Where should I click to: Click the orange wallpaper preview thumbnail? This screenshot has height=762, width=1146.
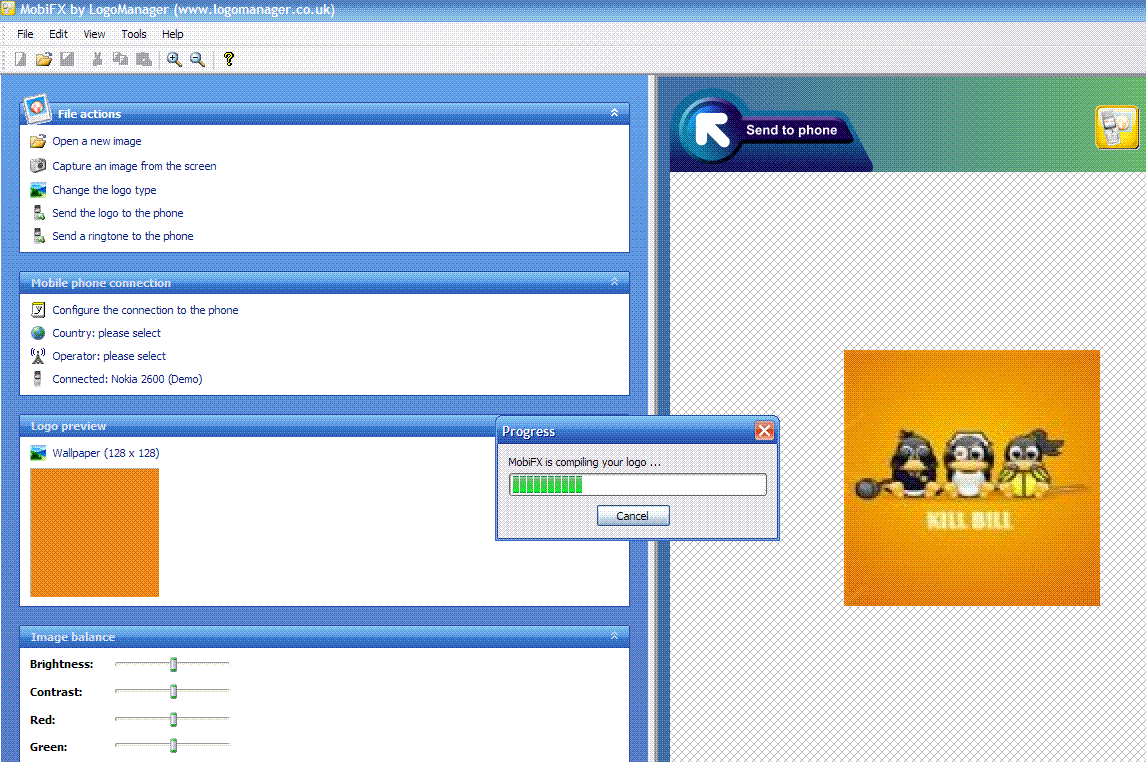click(x=94, y=533)
